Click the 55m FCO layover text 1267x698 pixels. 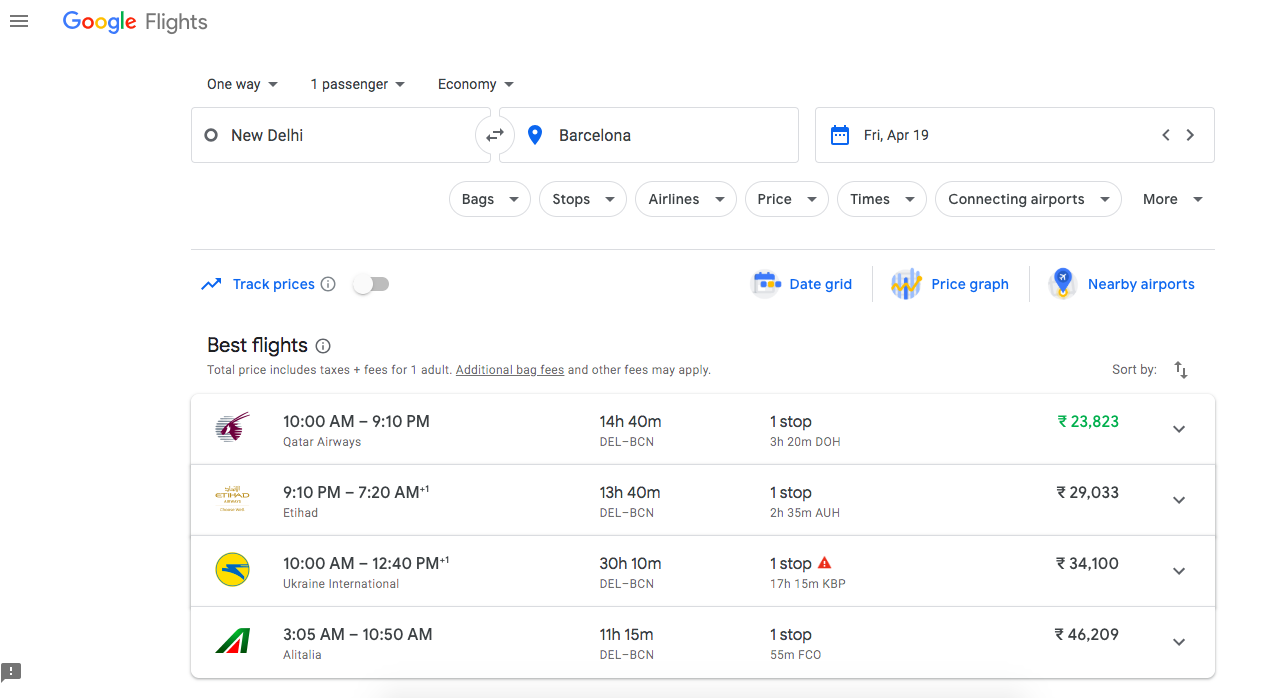(x=796, y=655)
